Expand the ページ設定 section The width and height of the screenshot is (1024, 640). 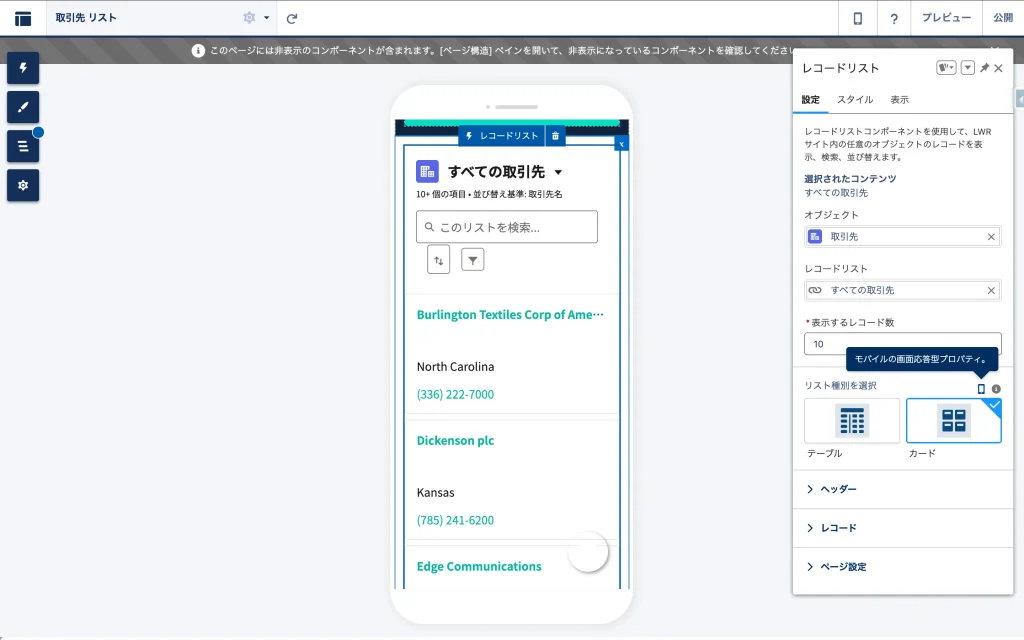(x=843, y=567)
